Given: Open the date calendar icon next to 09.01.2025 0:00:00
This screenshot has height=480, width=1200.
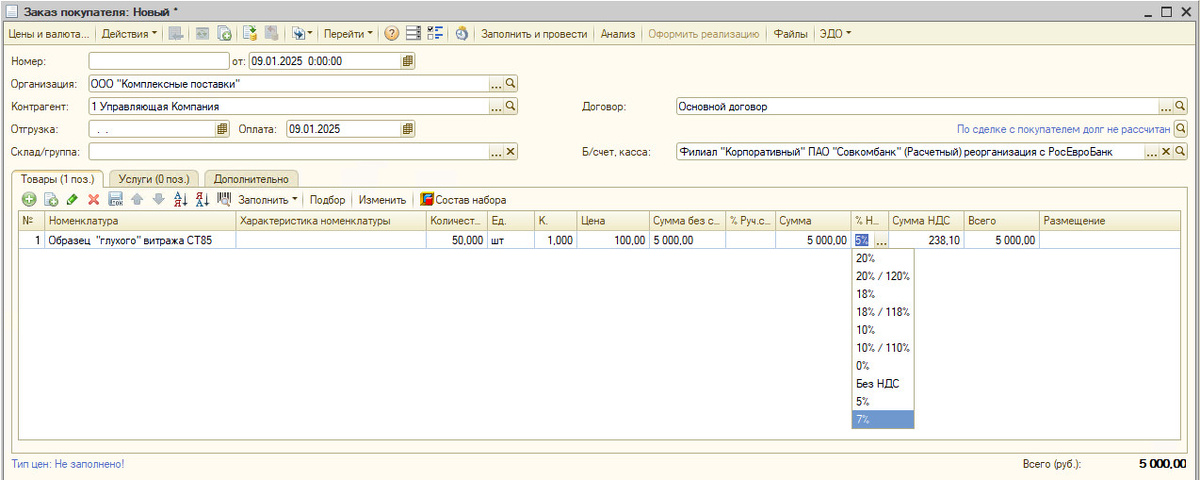Looking at the screenshot, I should [x=408, y=61].
